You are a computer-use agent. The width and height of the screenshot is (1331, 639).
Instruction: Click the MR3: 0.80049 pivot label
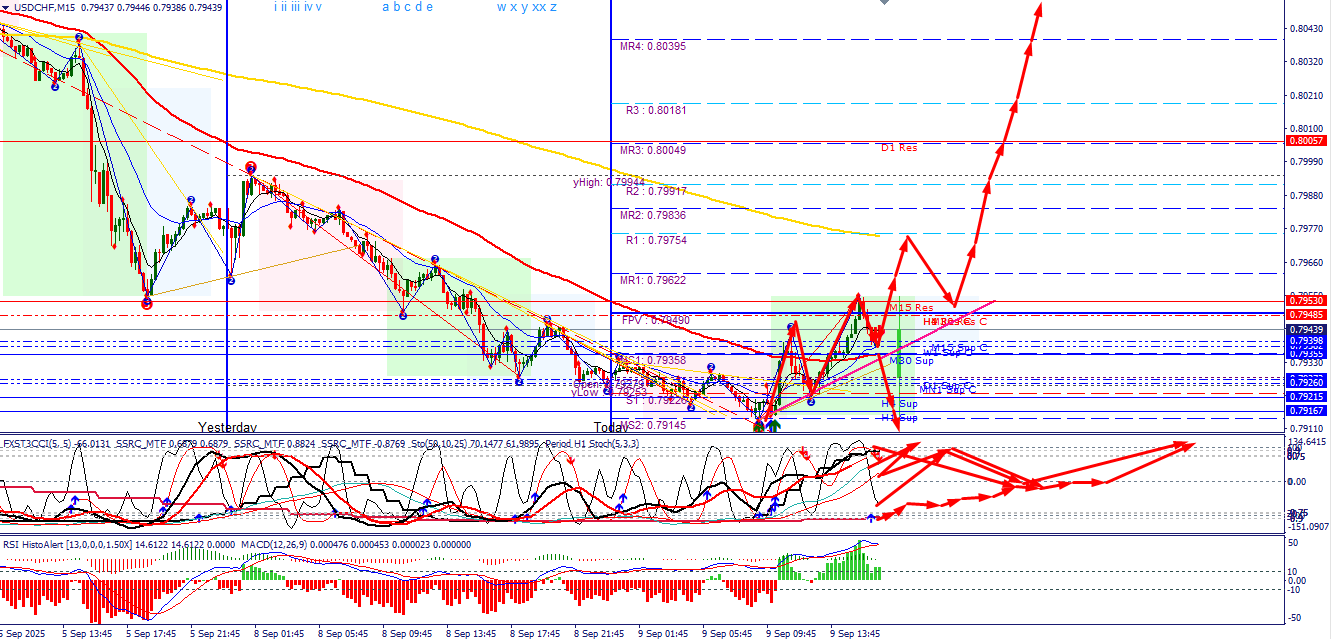pos(652,150)
